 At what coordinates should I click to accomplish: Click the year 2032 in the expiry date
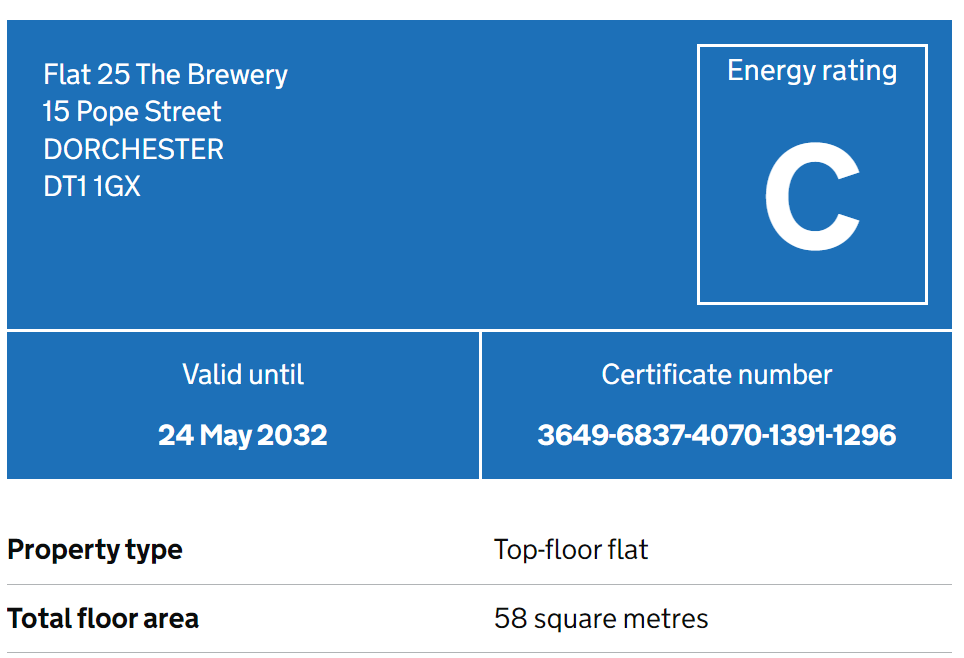click(292, 435)
